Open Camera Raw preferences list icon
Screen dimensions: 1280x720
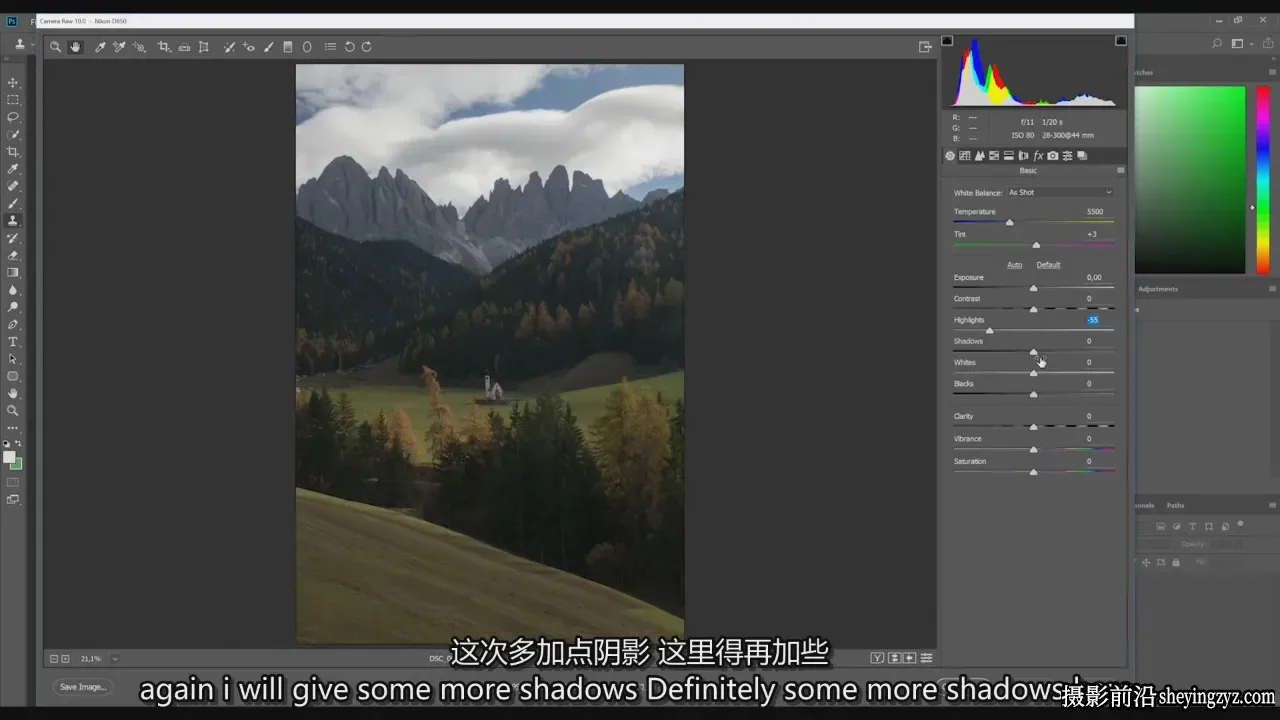click(330, 47)
